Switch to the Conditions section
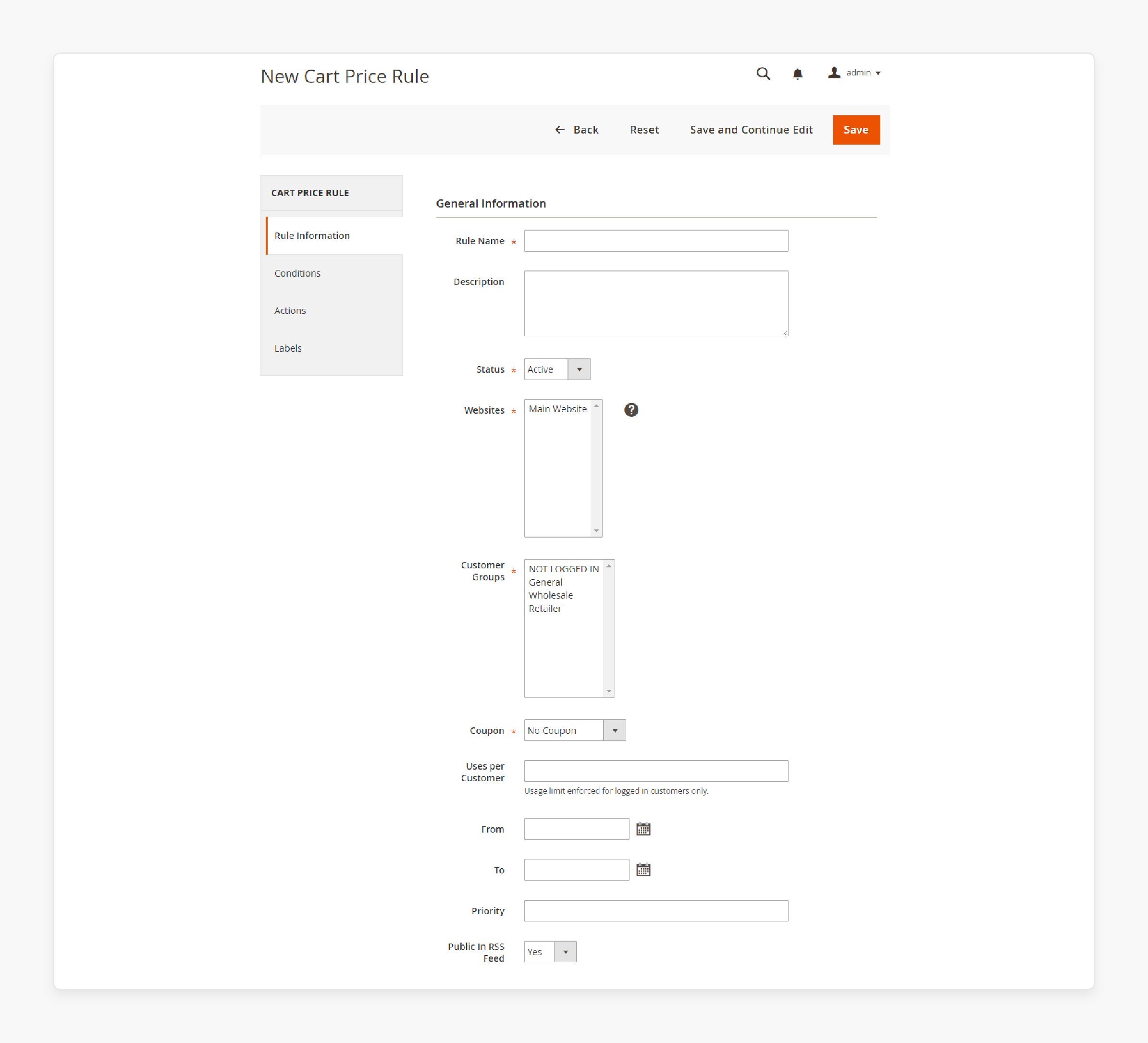 point(297,273)
